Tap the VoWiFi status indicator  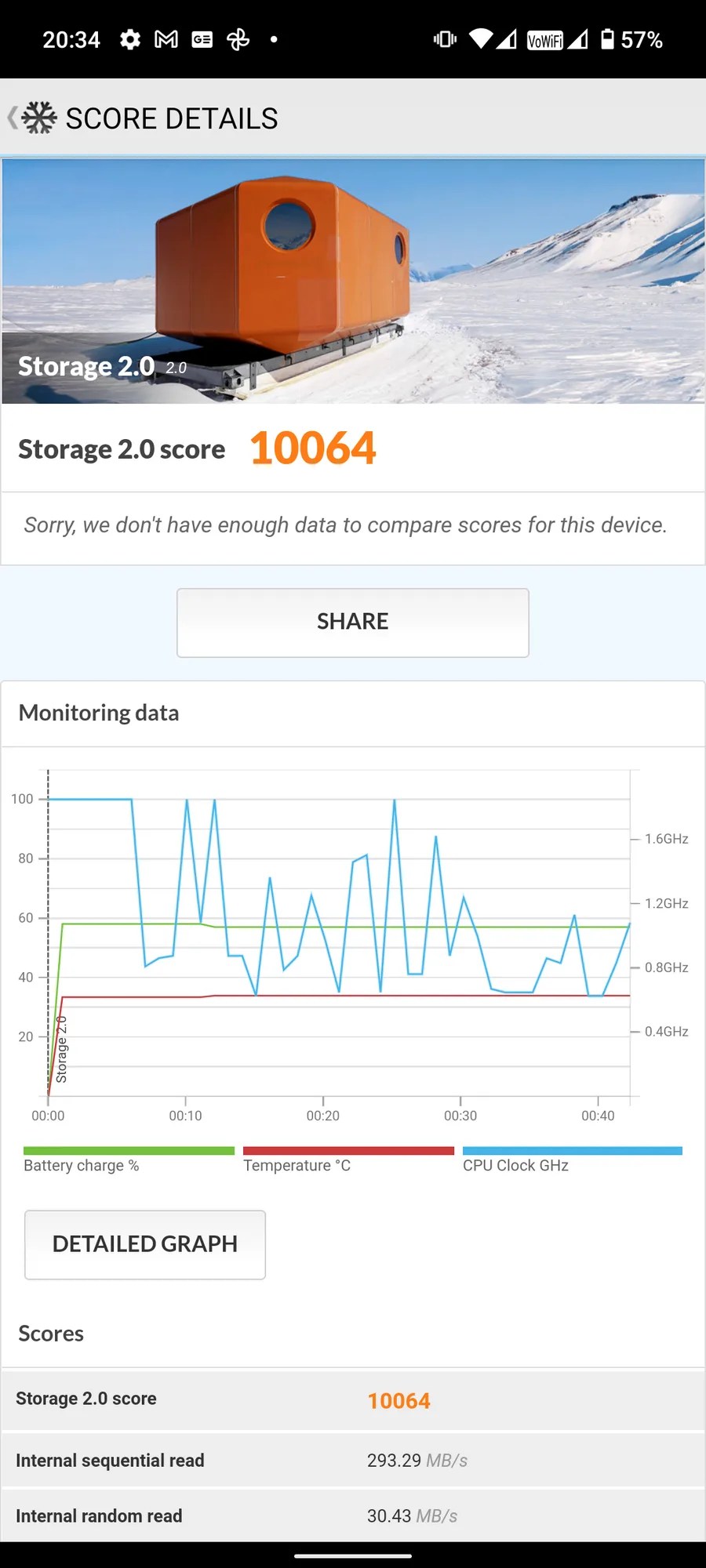[545, 40]
